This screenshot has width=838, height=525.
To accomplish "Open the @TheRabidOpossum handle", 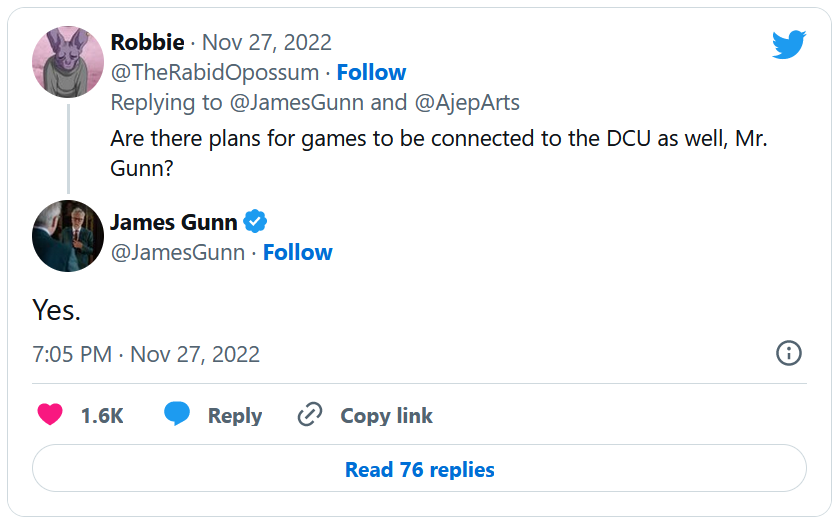I will (215, 72).
